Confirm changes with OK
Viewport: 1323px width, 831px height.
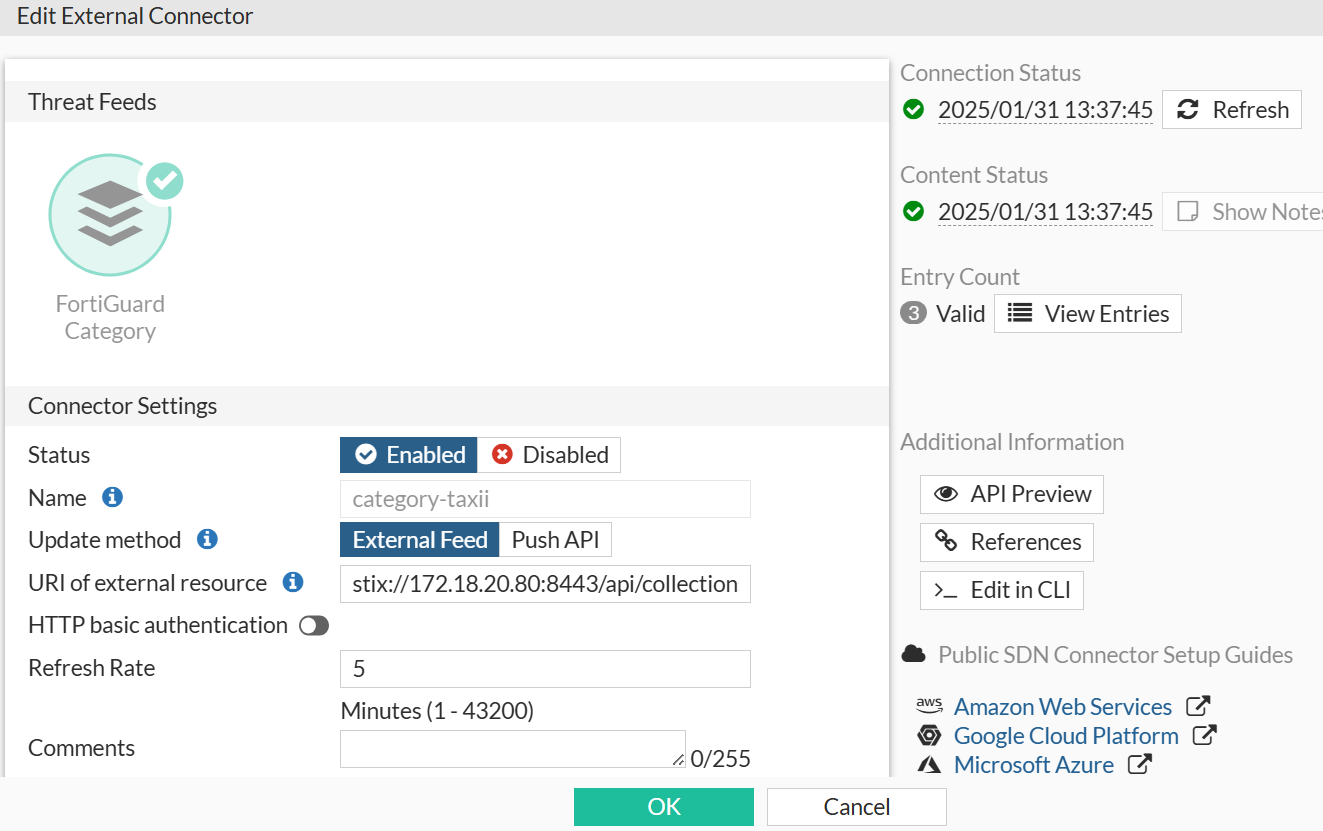pyautogui.click(x=663, y=806)
